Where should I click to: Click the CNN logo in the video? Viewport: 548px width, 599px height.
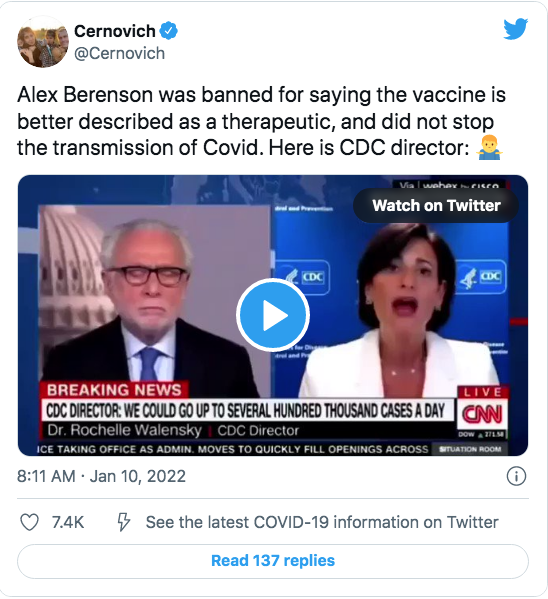tap(483, 414)
